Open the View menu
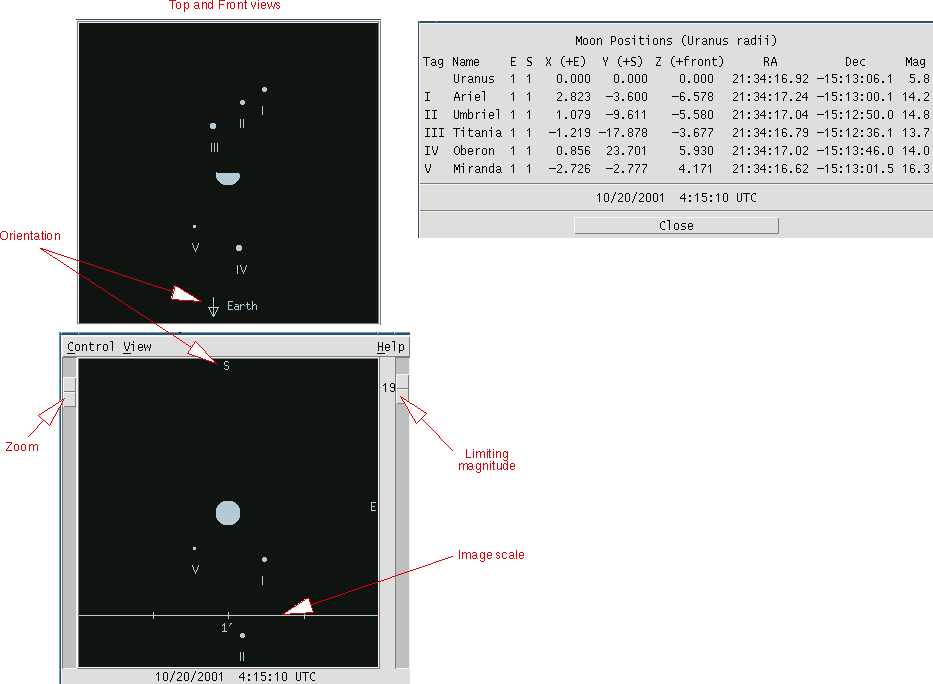The height and width of the screenshot is (684, 933). [x=137, y=347]
